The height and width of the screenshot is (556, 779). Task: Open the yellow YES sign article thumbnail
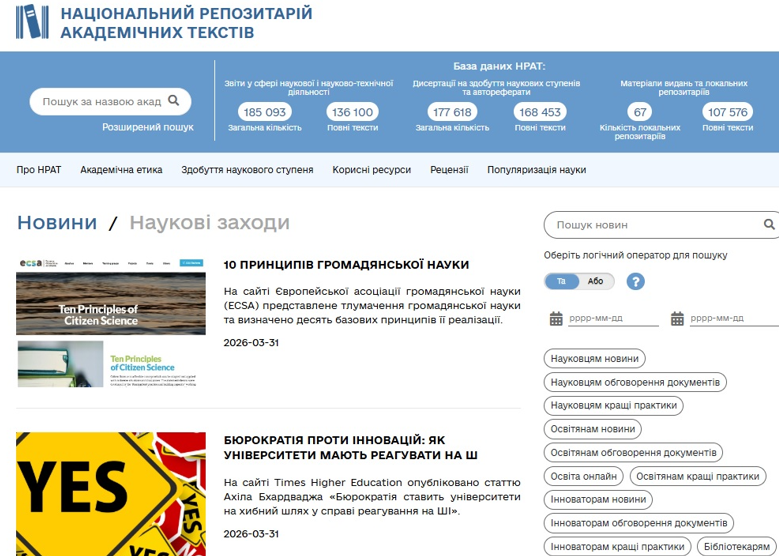pos(111,494)
